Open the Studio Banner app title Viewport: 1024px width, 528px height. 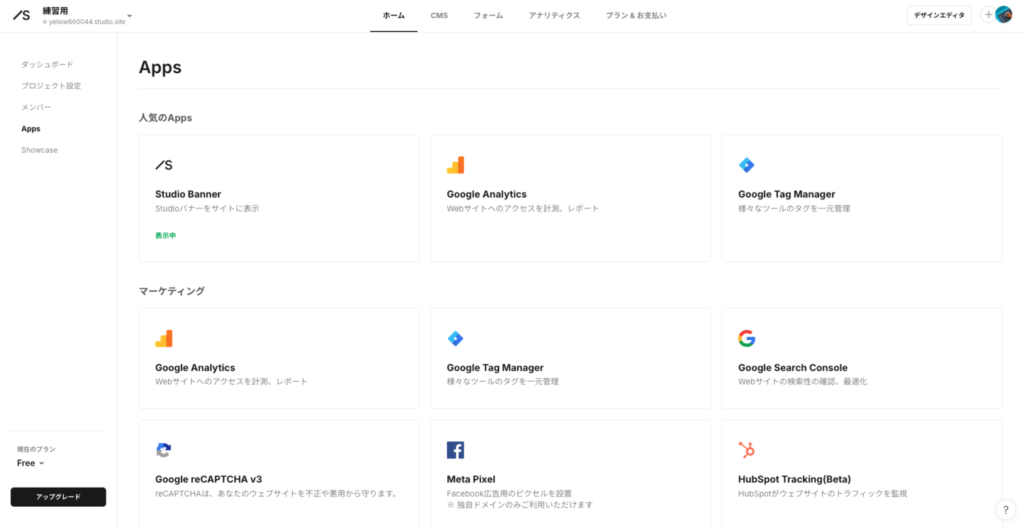pyautogui.click(x=188, y=194)
